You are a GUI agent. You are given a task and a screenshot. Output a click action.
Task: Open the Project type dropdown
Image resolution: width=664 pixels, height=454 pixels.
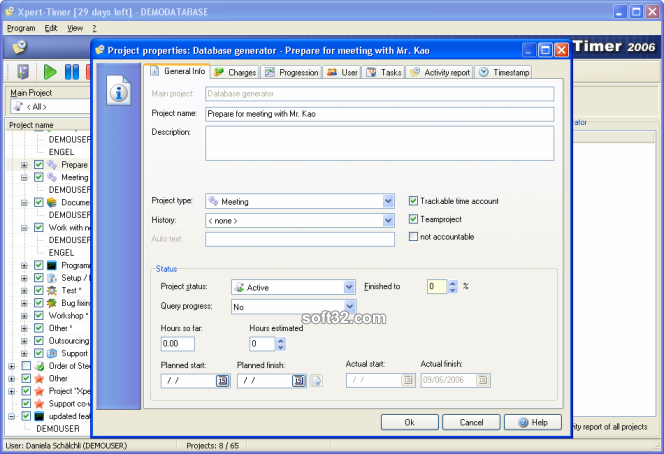(x=388, y=201)
